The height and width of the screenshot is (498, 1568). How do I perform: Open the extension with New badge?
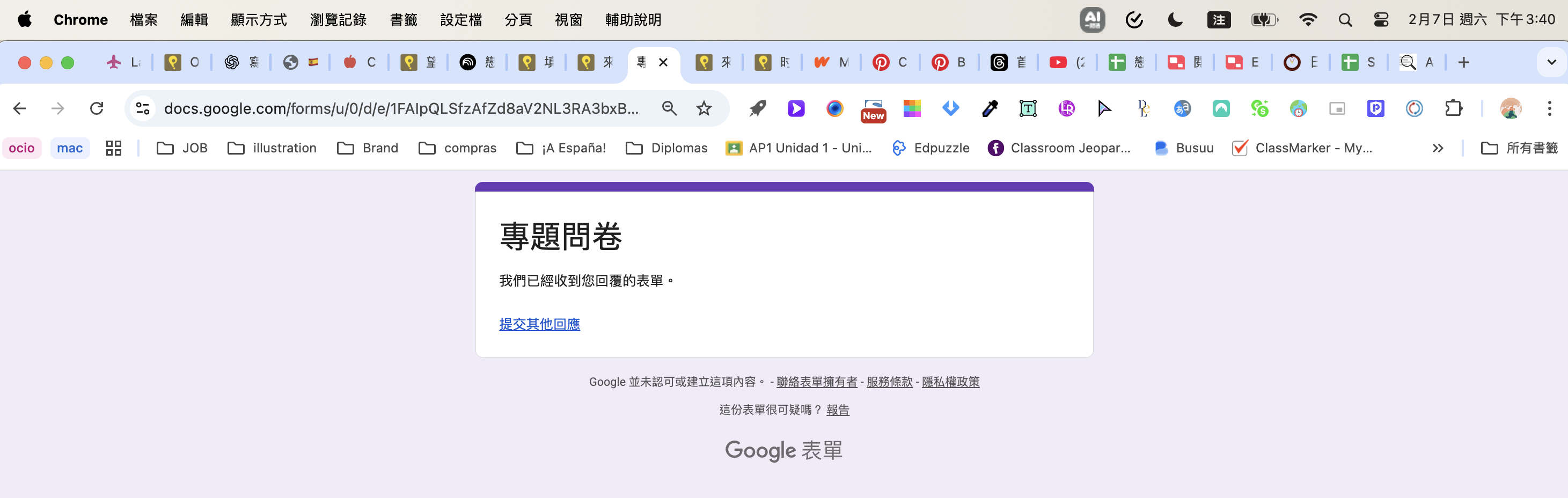[873, 110]
